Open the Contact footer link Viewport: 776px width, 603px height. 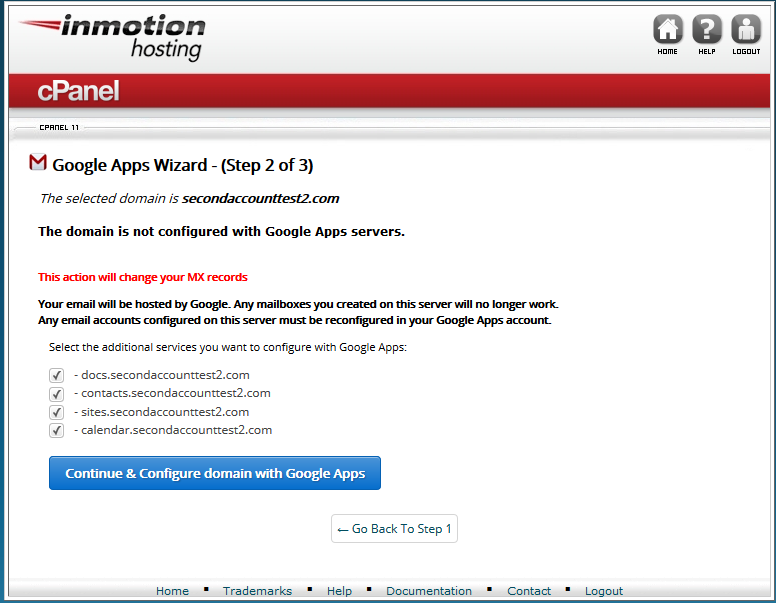click(529, 591)
